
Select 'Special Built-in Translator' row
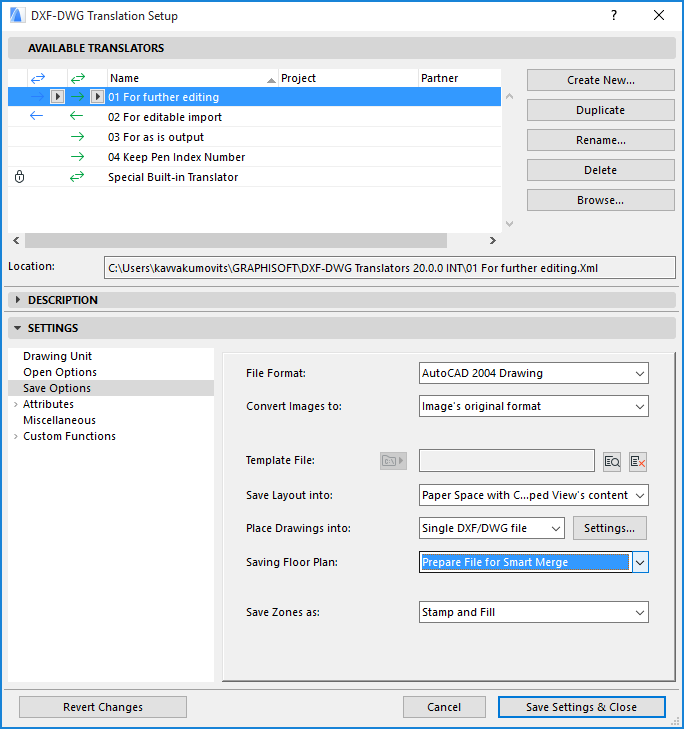254,177
